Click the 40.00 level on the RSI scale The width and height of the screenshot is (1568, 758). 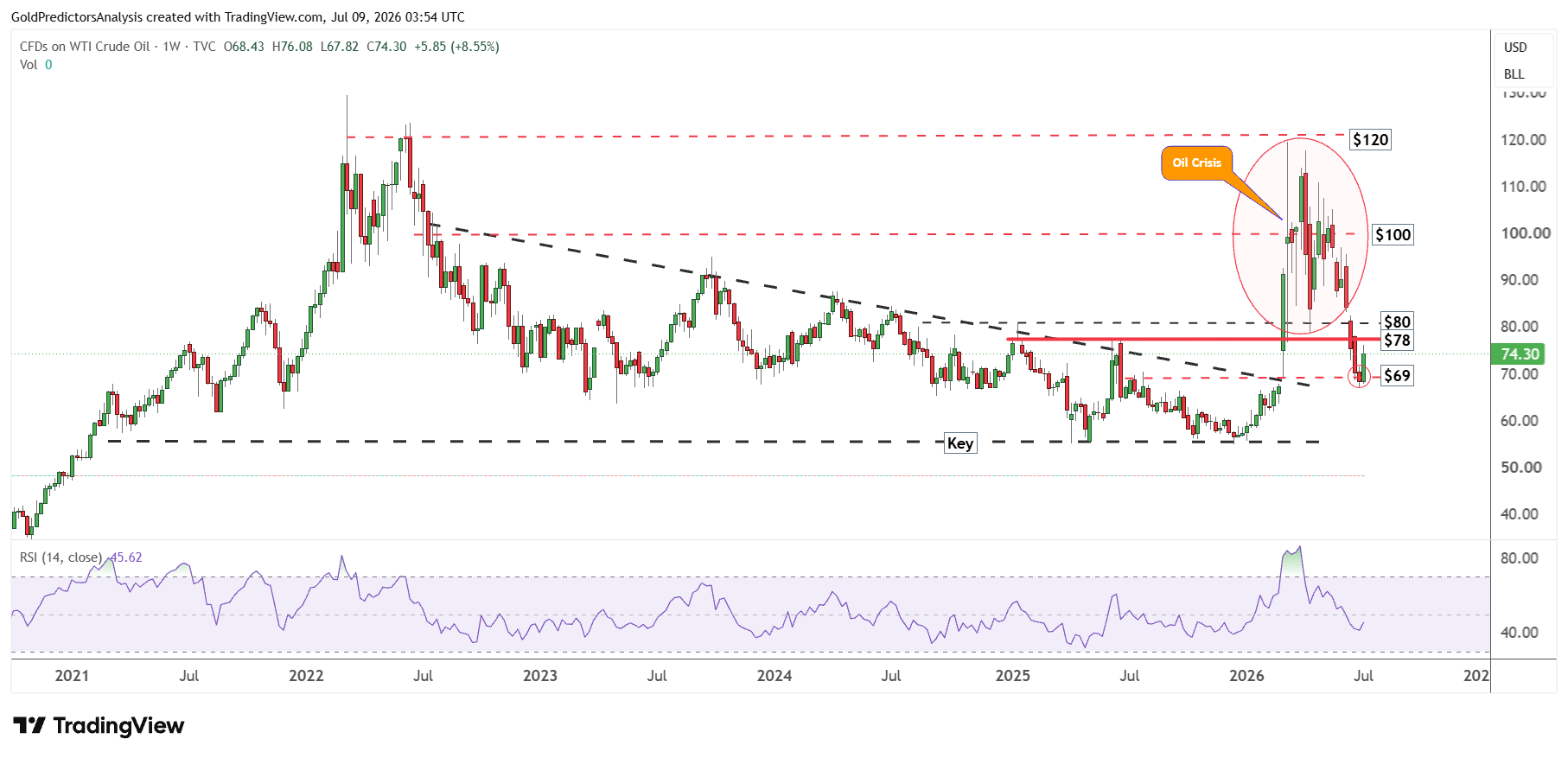[1520, 633]
